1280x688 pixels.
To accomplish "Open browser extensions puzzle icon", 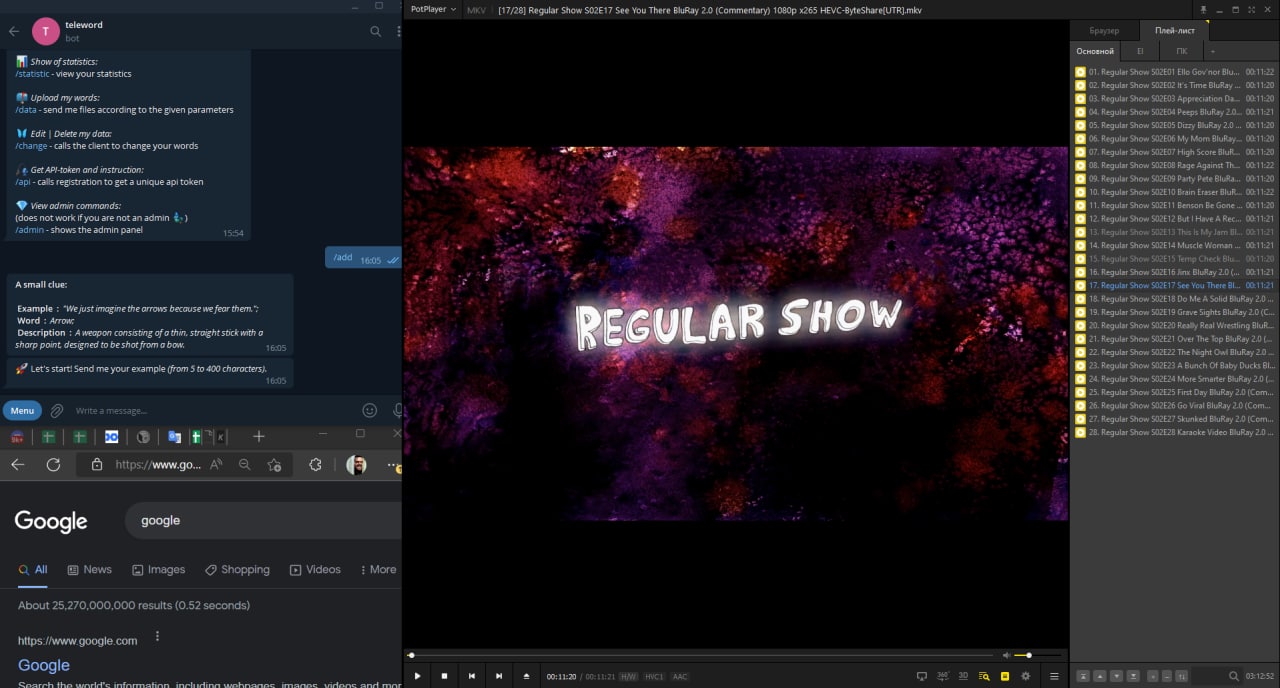I will (316, 465).
